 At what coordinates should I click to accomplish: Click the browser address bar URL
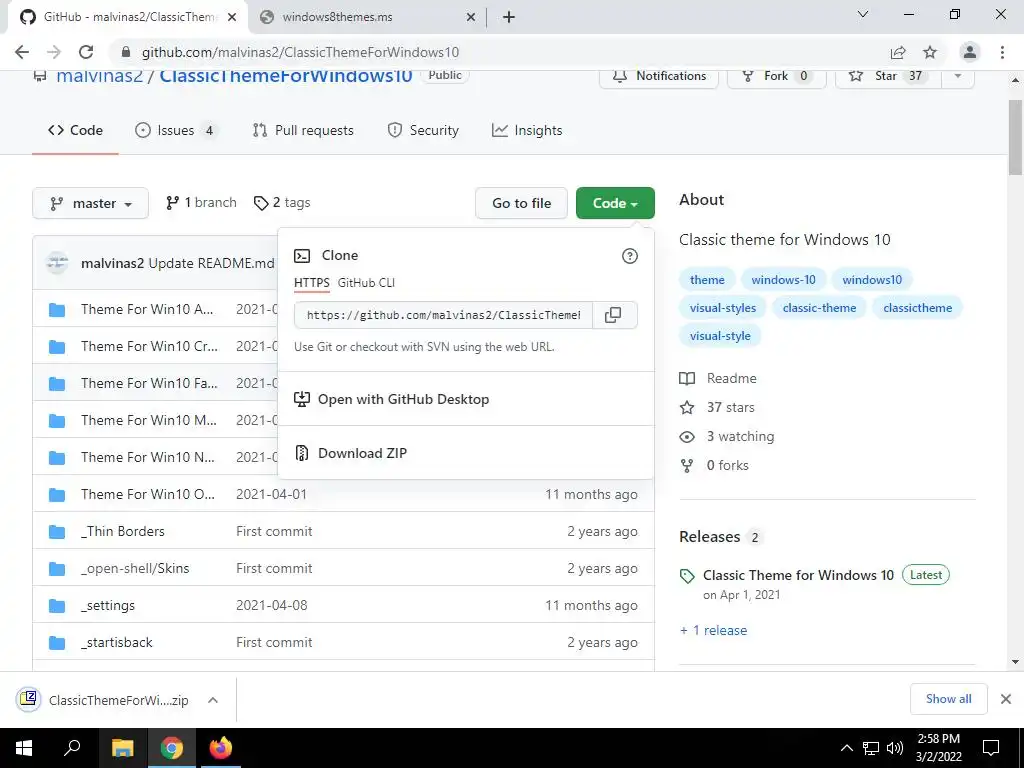point(300,52)
